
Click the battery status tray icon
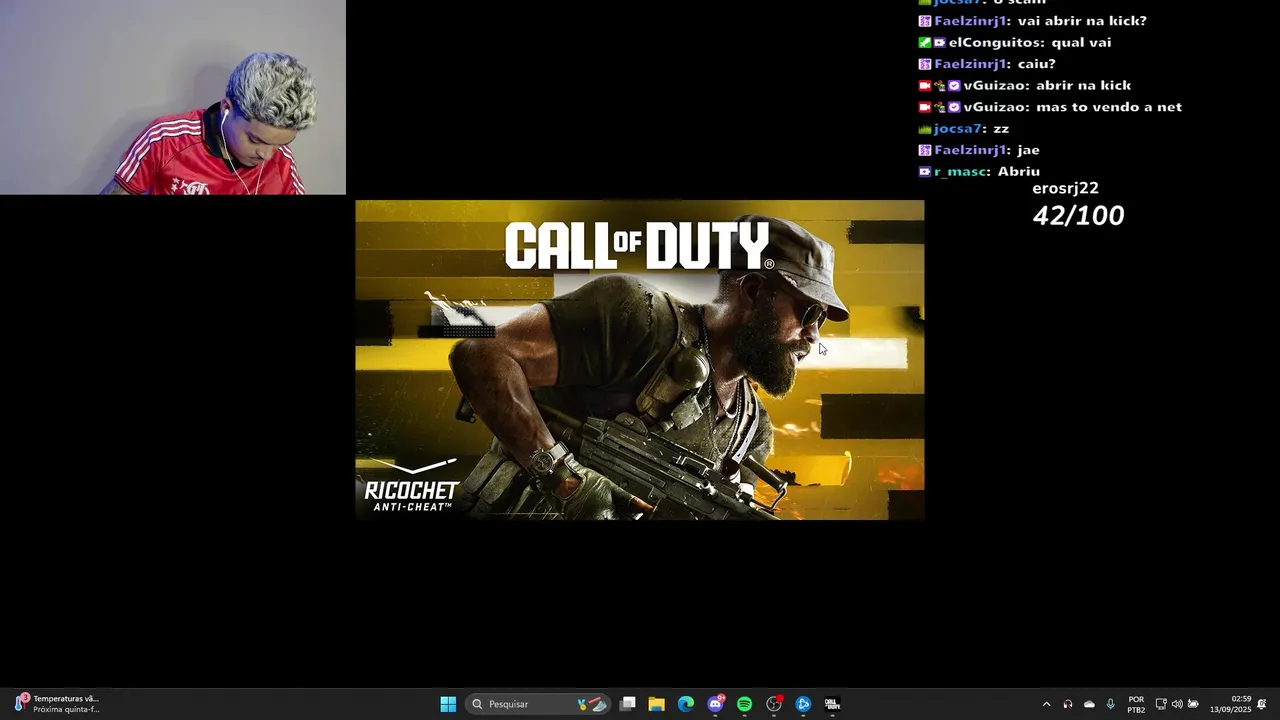(1193, 704)
